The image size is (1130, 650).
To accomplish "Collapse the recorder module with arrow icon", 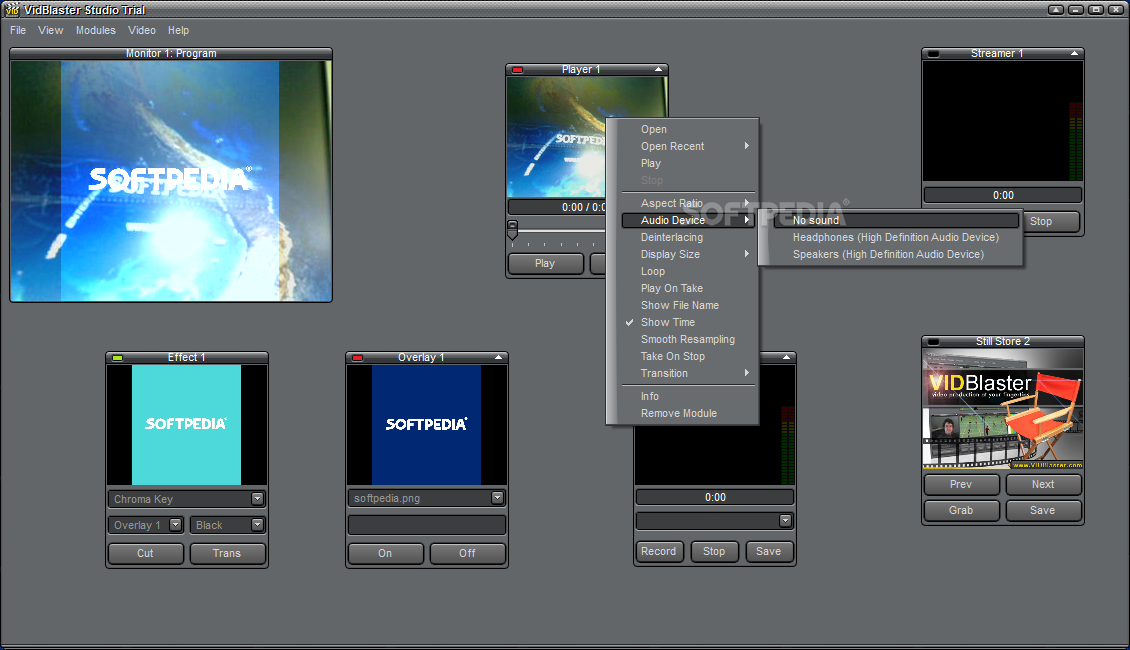I will pos(786,357).
